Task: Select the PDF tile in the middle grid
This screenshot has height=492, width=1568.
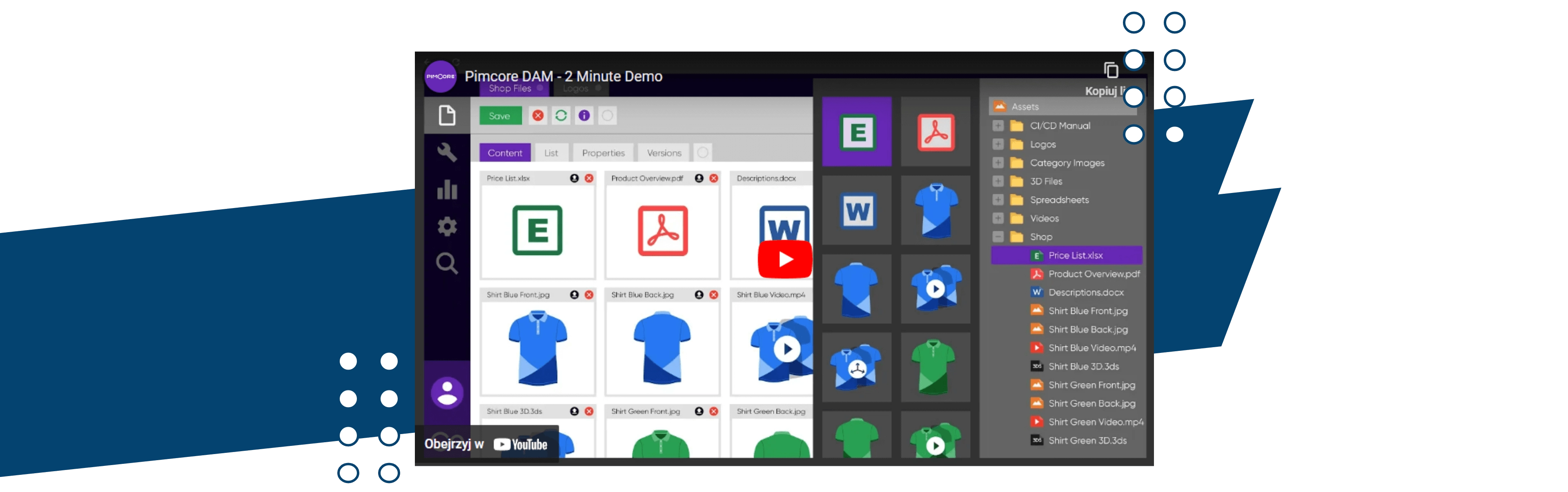Action: 935,131
